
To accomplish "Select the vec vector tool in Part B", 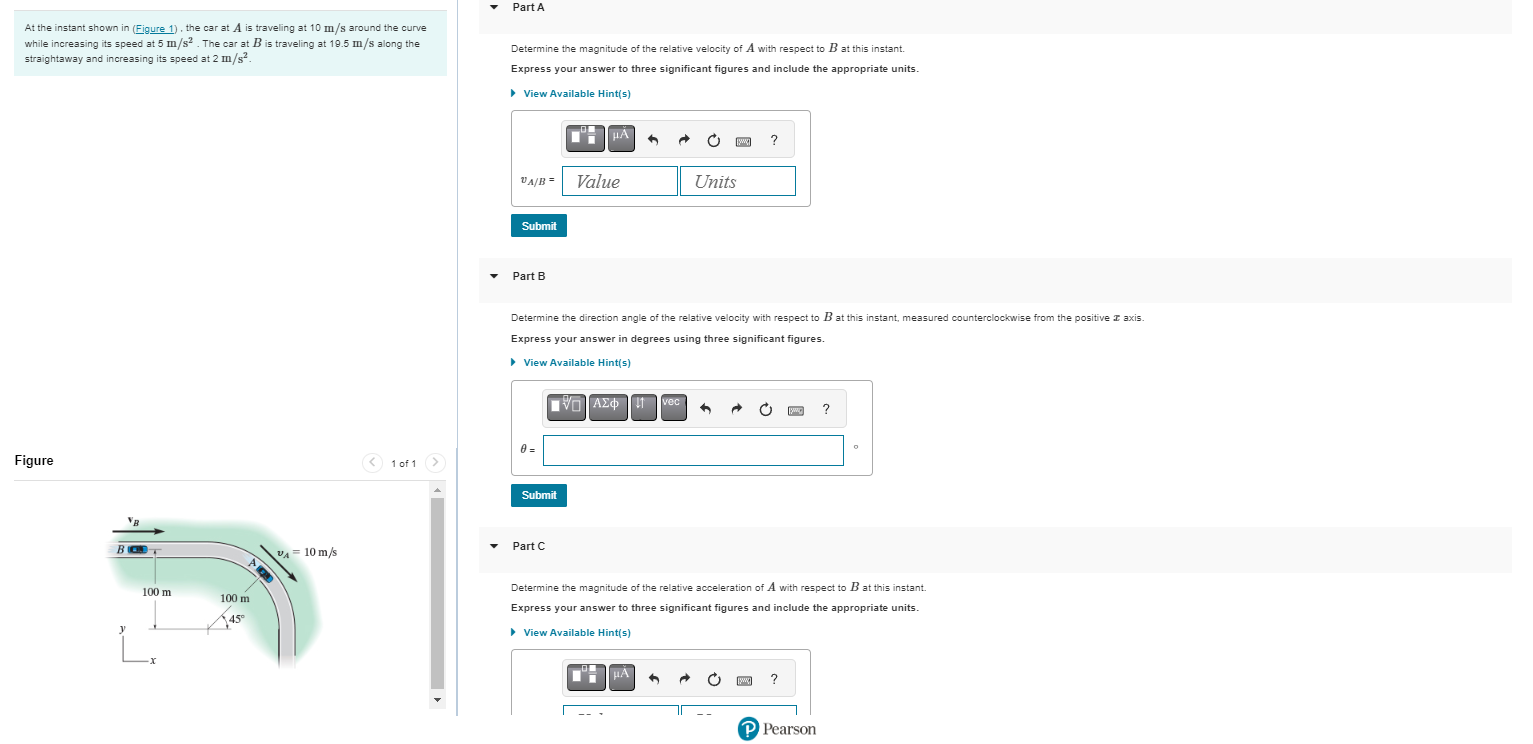I will [673, 407].
